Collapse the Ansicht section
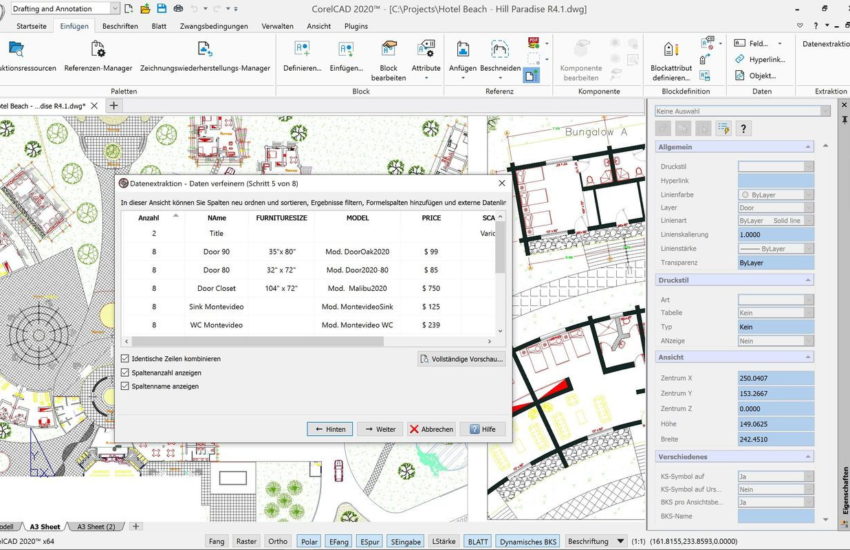 coord(807,357)
